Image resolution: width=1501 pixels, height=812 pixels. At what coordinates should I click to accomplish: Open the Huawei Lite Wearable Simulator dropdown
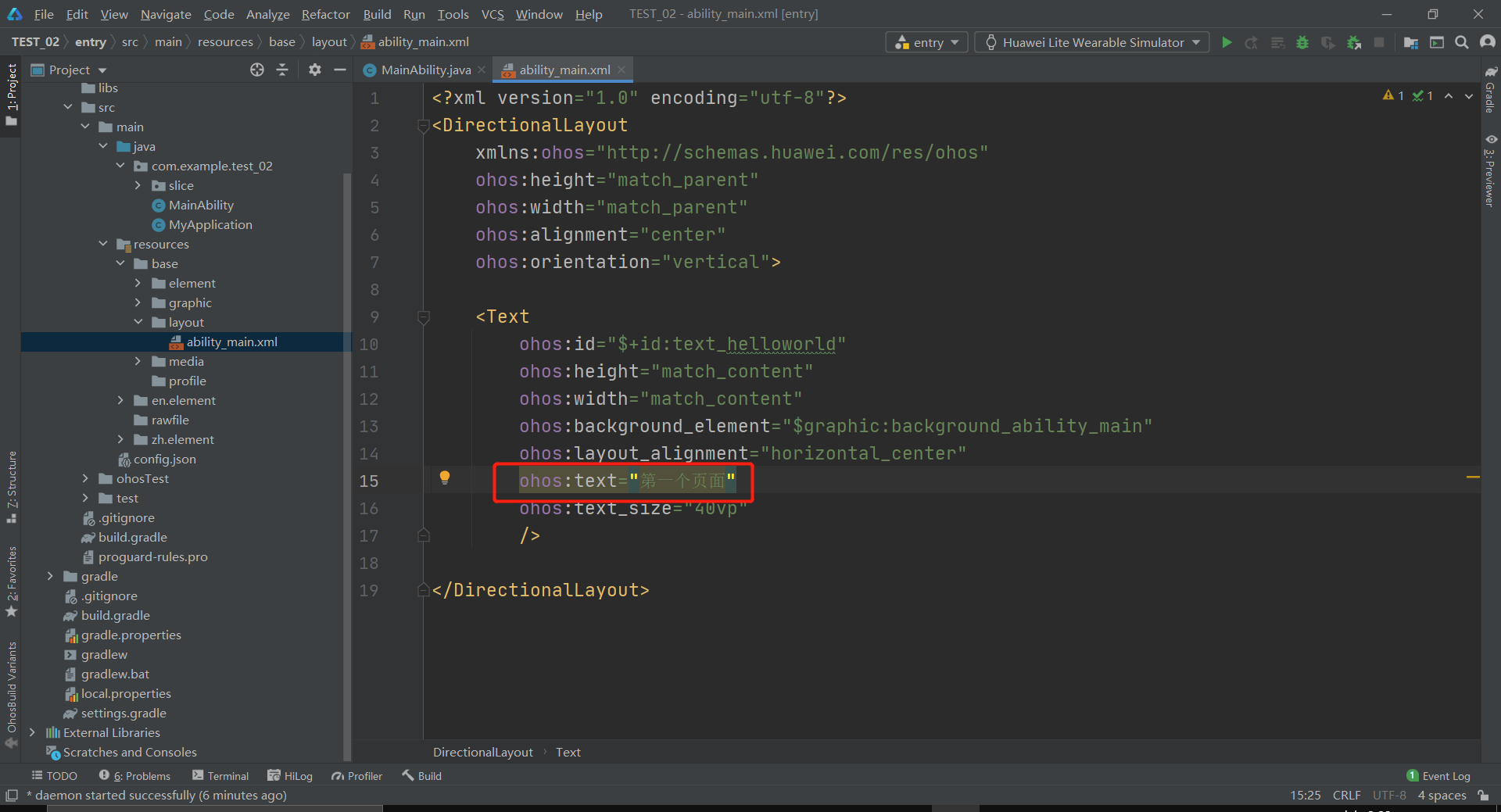[1092, 42]
